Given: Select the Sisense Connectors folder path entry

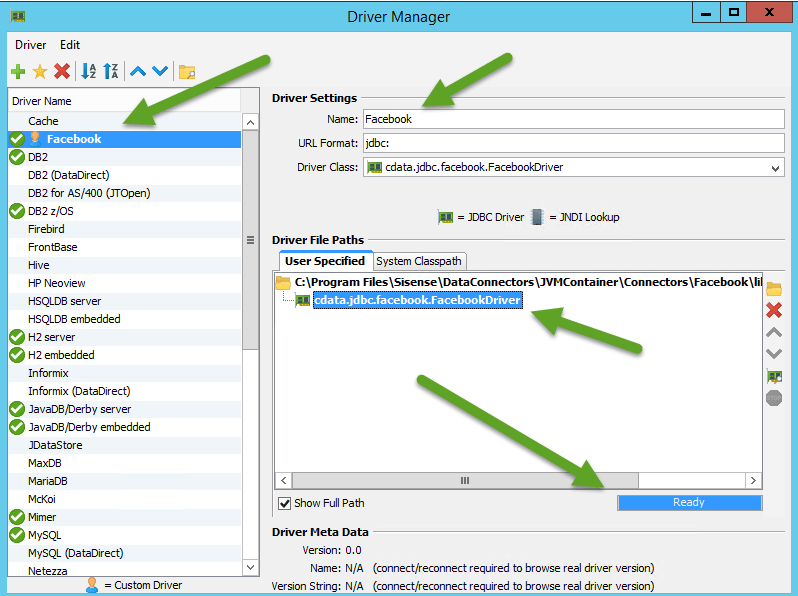Looking at the screenshot, I should (x=528, y=282).
